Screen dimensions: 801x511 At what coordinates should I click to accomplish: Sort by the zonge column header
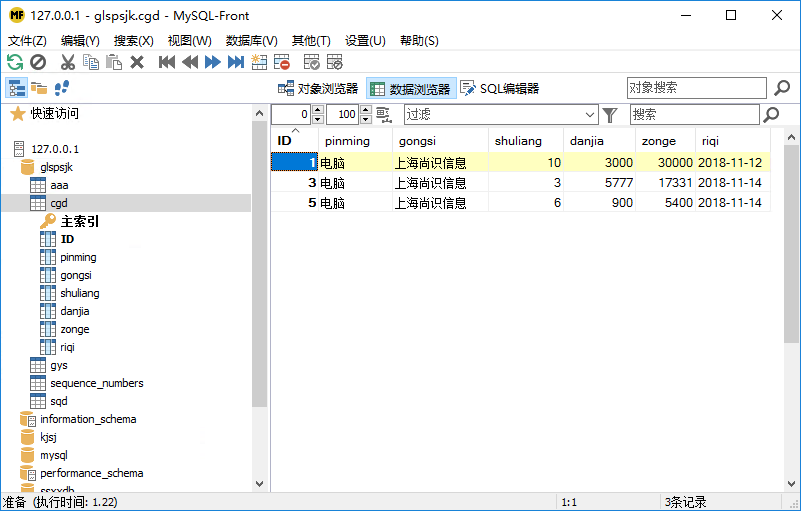(665, 141)
